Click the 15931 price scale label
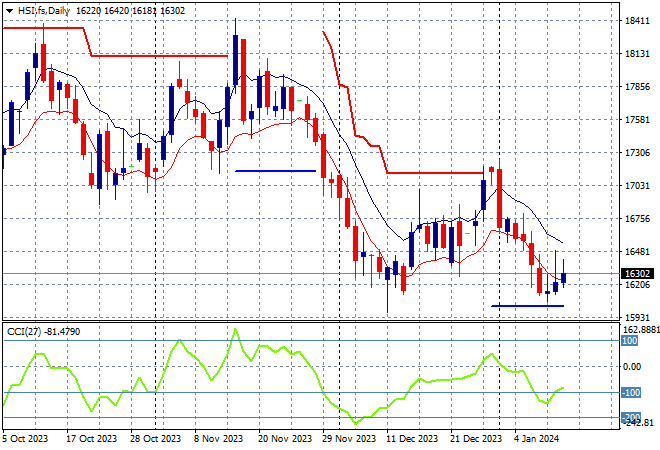Viewport: 660px width, 450px height. tap(637, 318)
